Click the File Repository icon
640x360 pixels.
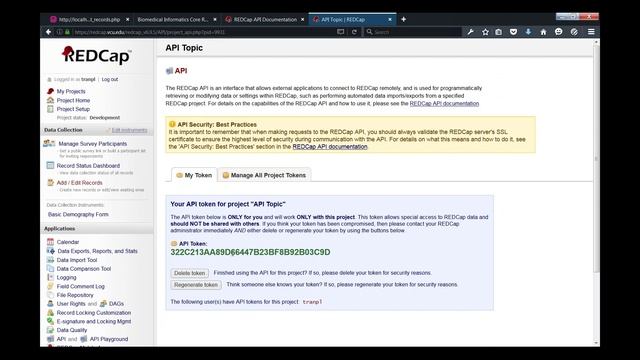coord(50,295)
